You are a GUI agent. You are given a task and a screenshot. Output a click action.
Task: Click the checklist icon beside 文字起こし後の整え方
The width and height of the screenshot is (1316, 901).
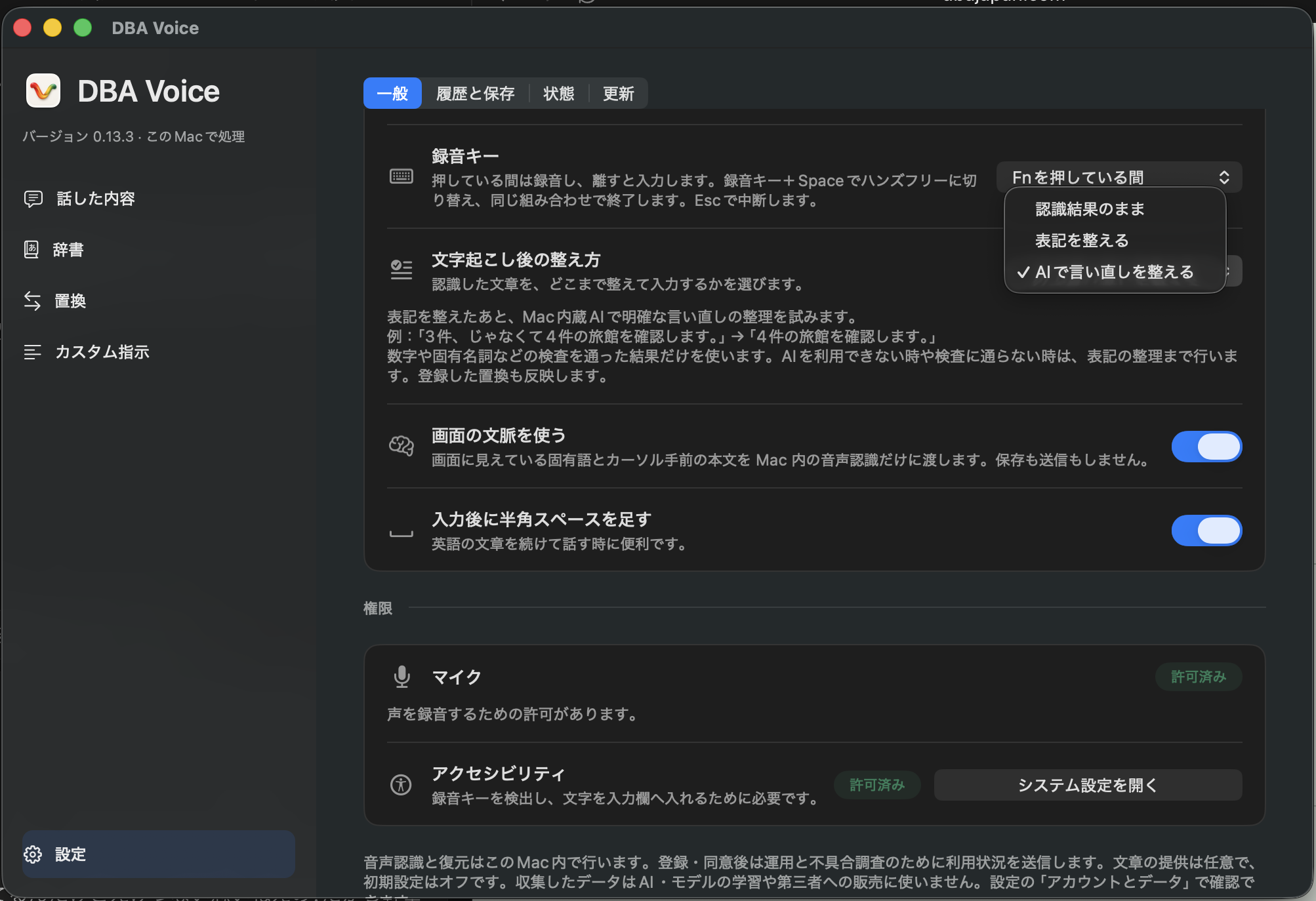point(401,270)
